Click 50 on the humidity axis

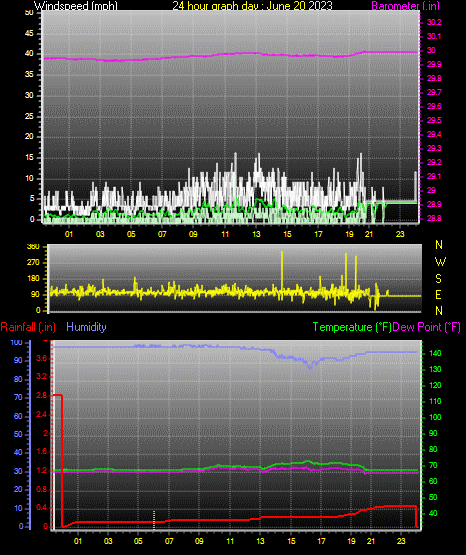click(18, 434)
